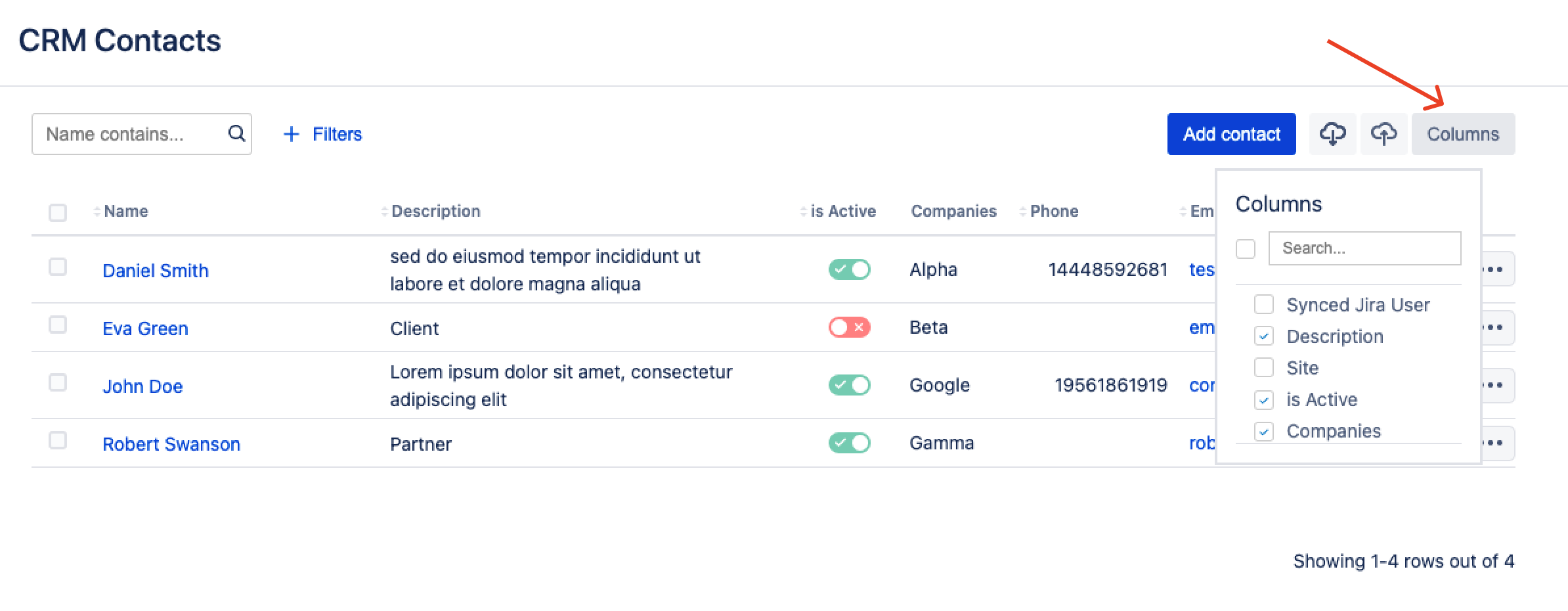Sort contacts by the Name column
Image resolution: width=1568 pixels, height=611 pixels.
[x=125, y=211]
